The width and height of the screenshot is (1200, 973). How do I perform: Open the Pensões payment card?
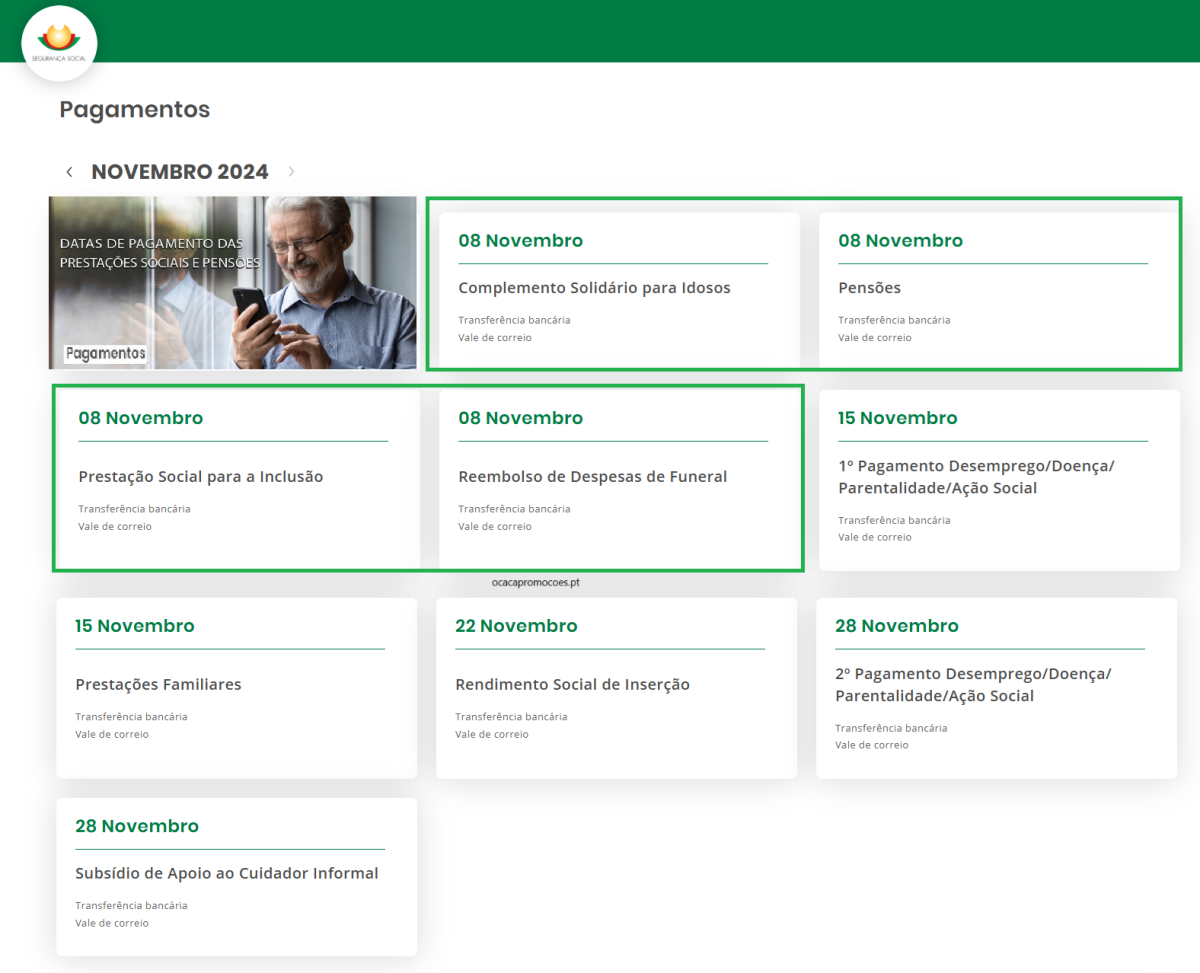pyautogui.click(x=999, y=290)
